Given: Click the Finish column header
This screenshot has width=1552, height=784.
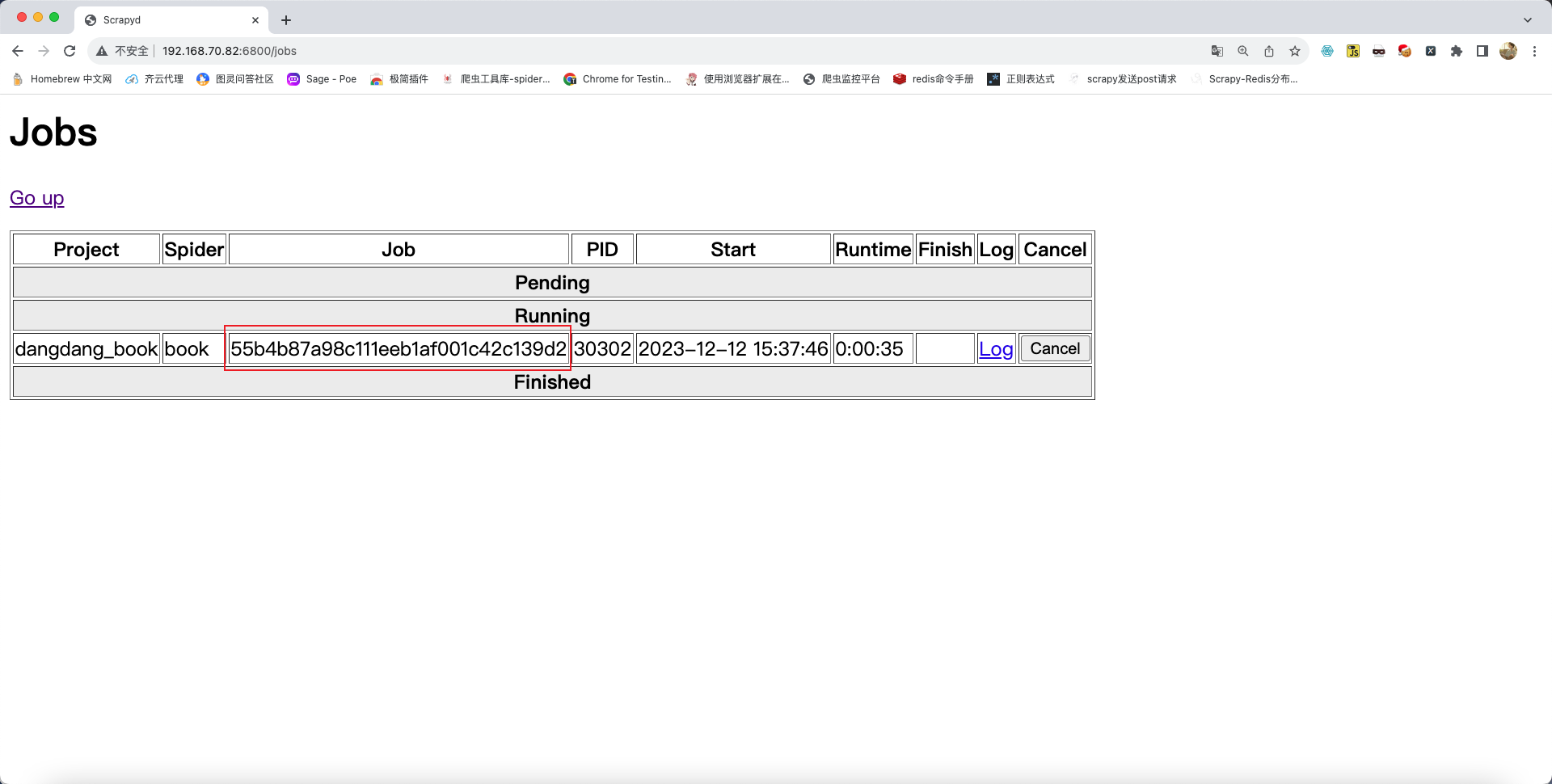Looking at the screenshot, I should [x=945, y=250].
